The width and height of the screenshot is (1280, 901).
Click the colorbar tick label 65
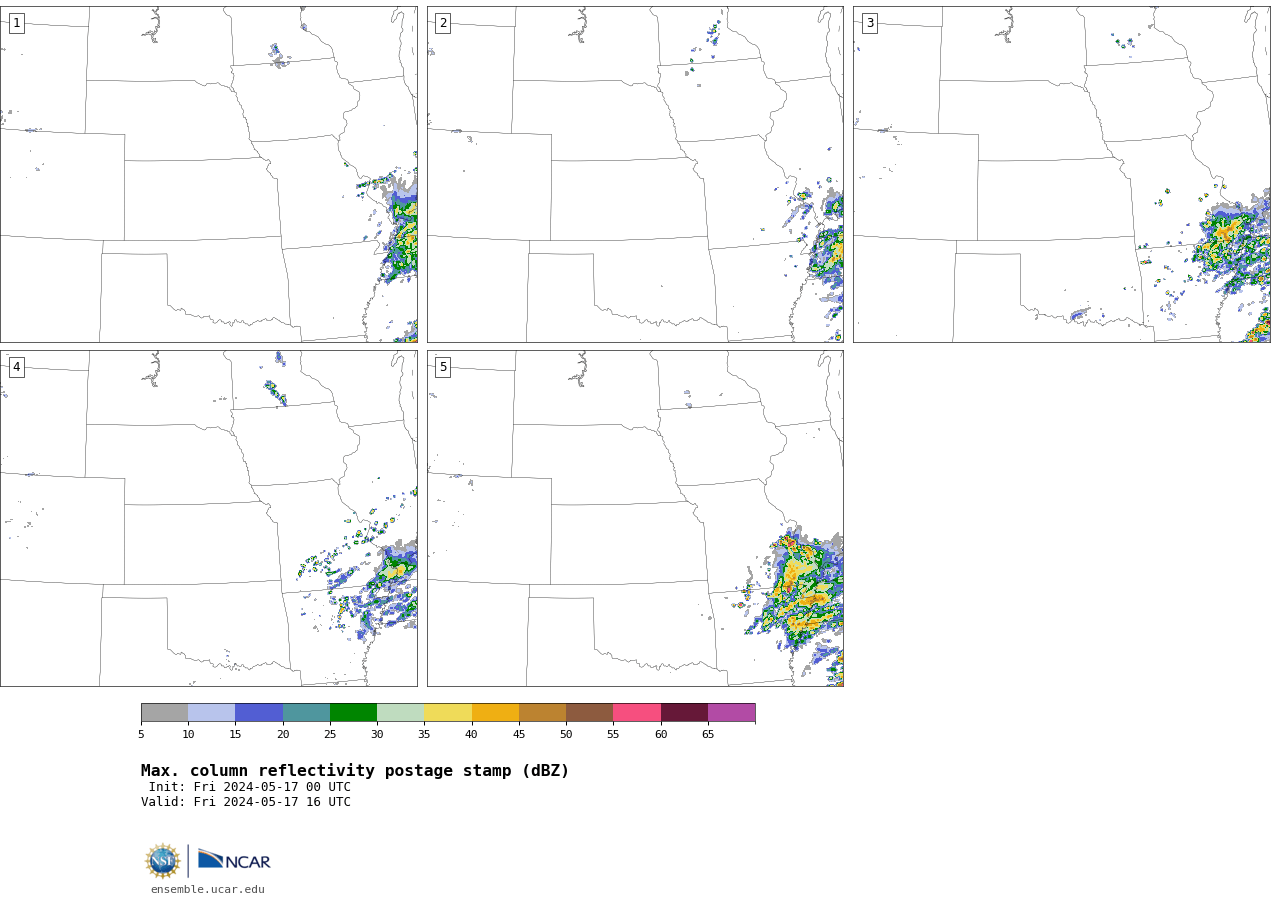pyautogui.click(x=708, y=735)
